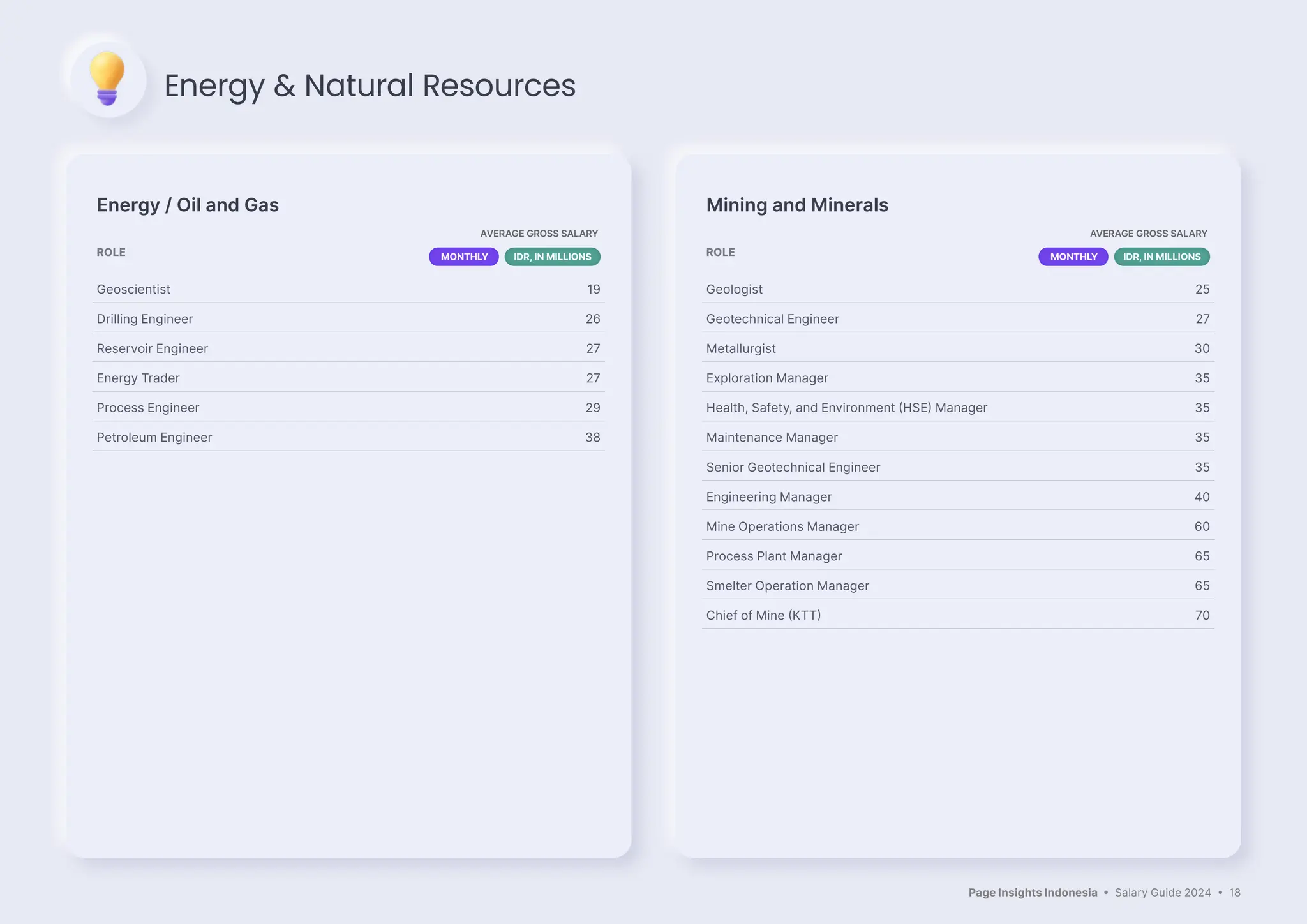
Task: Click the Process Plant Manager salary value 65
Action: pyautogui.click(x=1202, y=556)
